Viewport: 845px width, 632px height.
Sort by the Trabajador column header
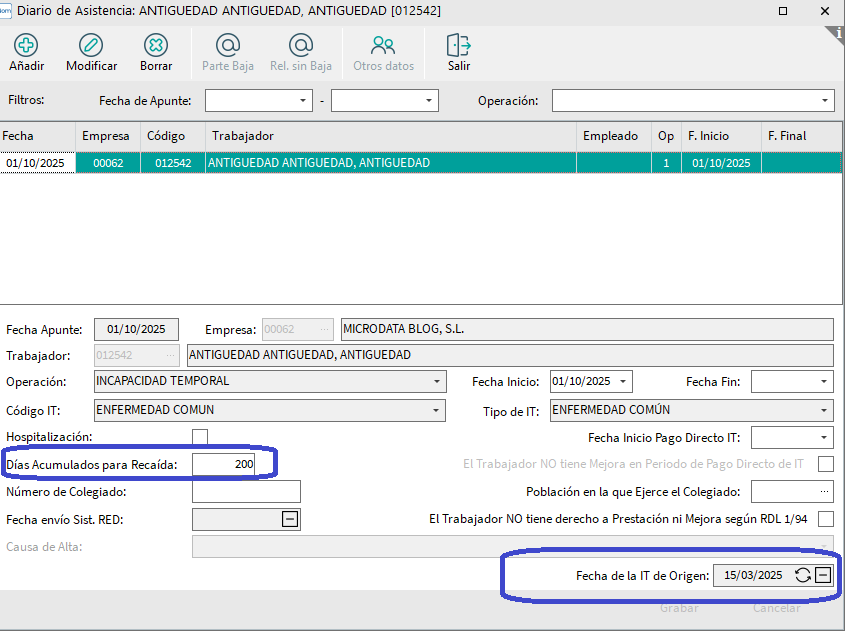390,136
